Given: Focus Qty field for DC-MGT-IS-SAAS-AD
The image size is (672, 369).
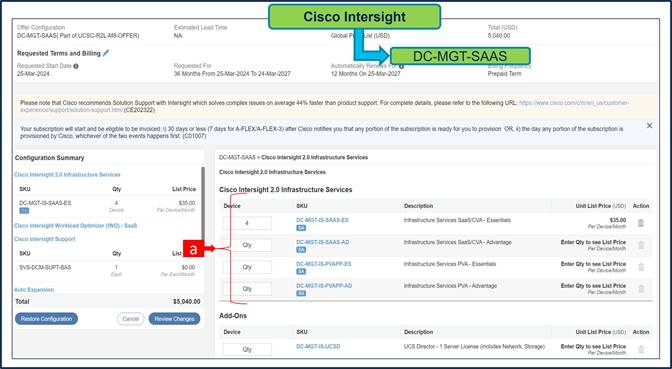Looking at the screenshot, I should pos(247,245).
